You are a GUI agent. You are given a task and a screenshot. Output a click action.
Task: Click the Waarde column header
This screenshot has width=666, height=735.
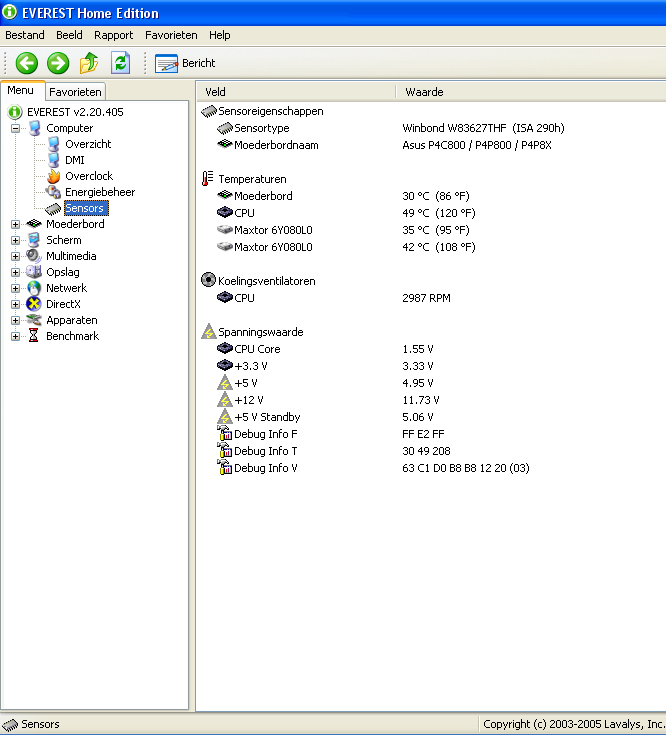point(531,92)
